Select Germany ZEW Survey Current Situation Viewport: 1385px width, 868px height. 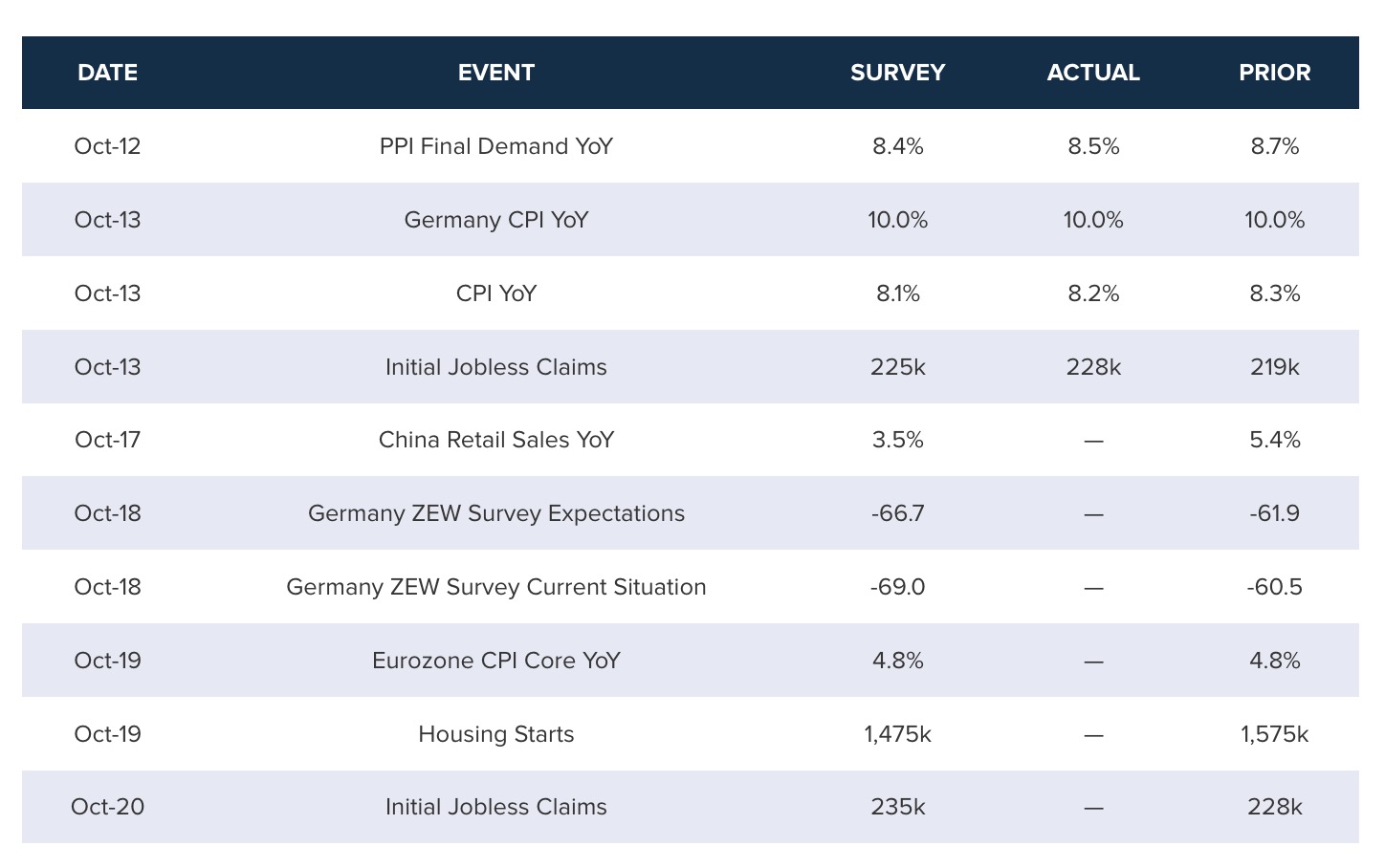[495, 587]
